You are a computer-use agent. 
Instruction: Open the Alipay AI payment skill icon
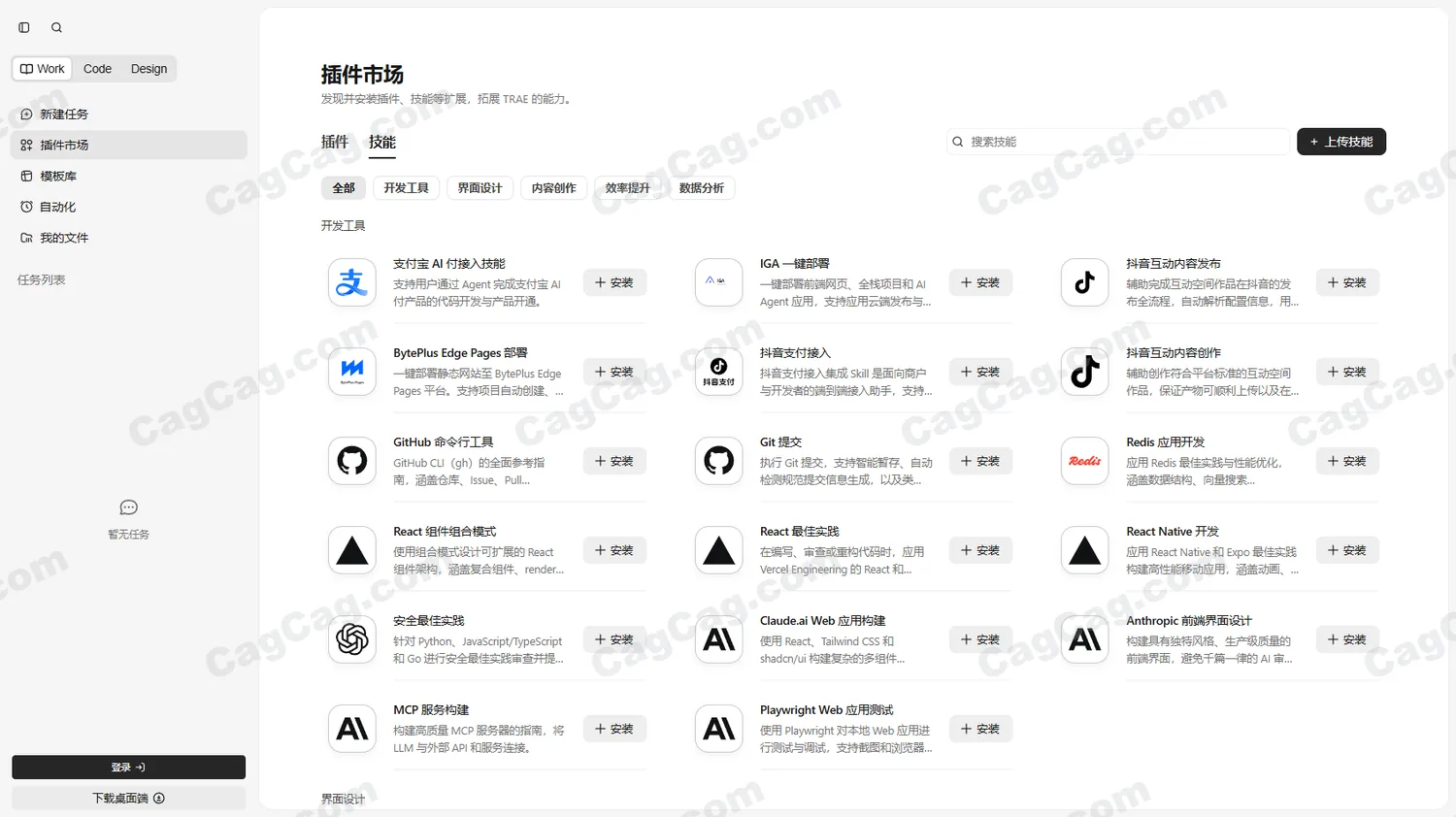(x=352, y=282)
